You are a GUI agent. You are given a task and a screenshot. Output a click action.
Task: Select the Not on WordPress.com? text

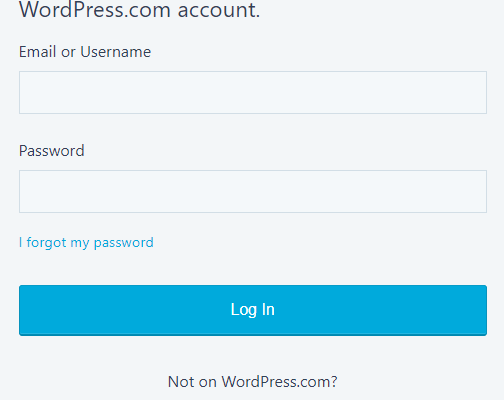click(x=253, y=382)
